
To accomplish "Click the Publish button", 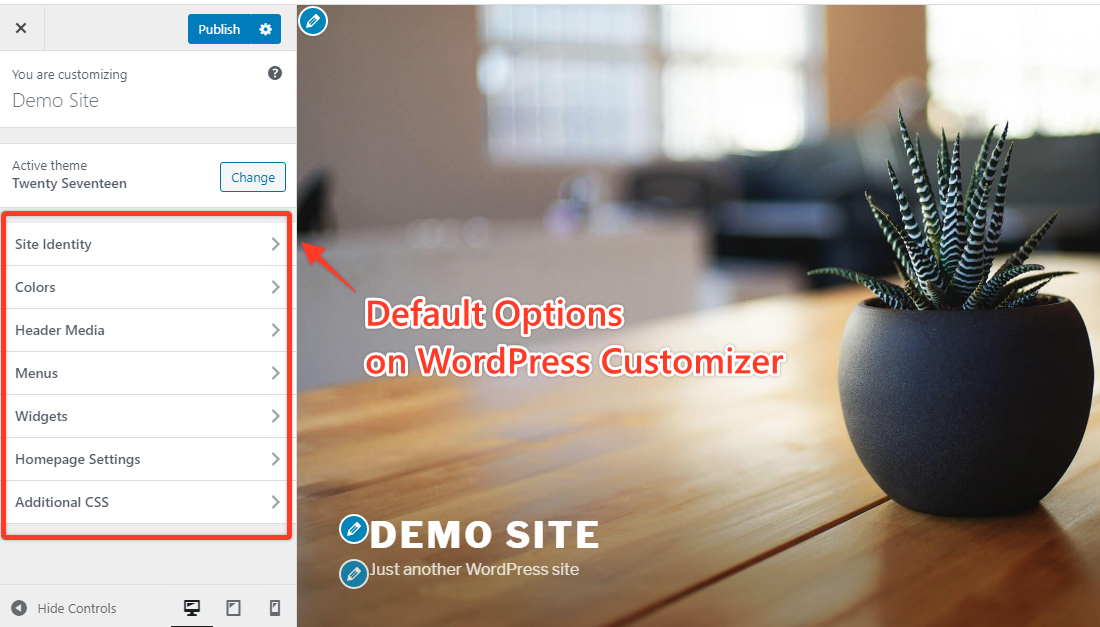I will (219, 29).
